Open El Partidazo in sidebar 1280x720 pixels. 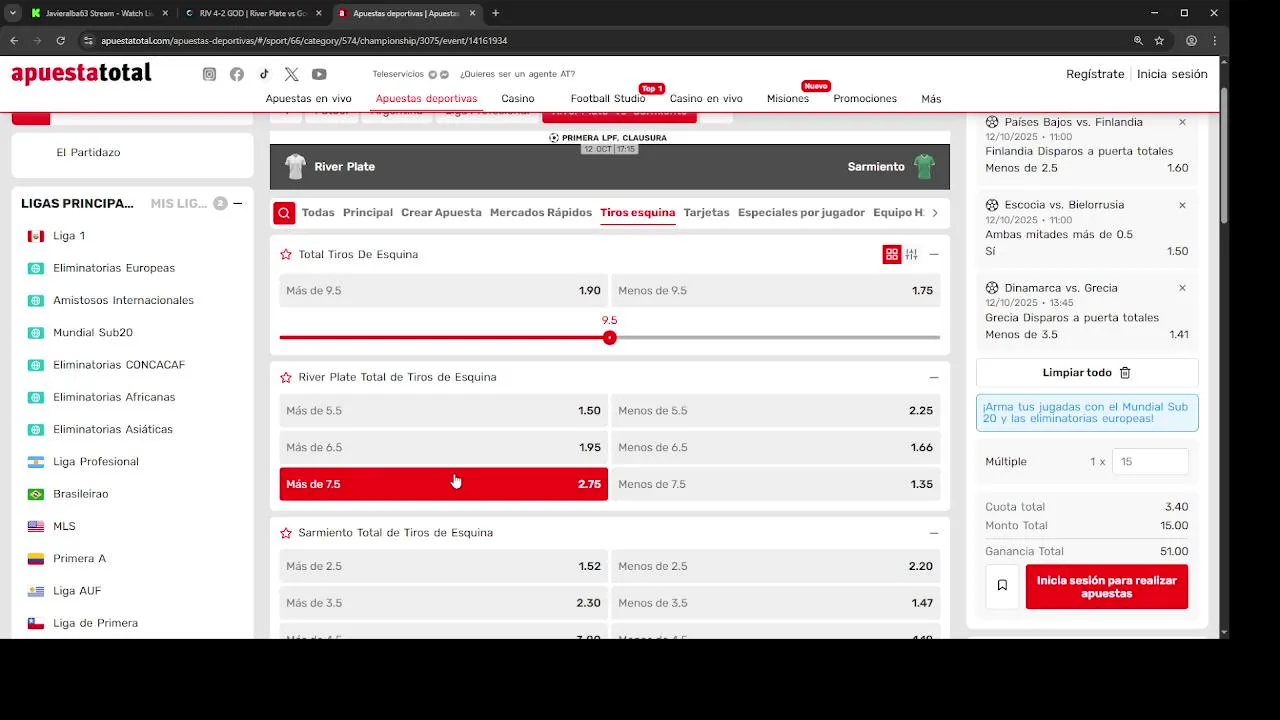coord(88,153)
